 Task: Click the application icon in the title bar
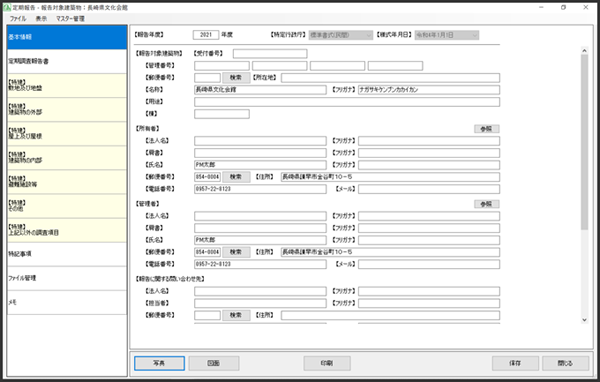coord(7,7)
